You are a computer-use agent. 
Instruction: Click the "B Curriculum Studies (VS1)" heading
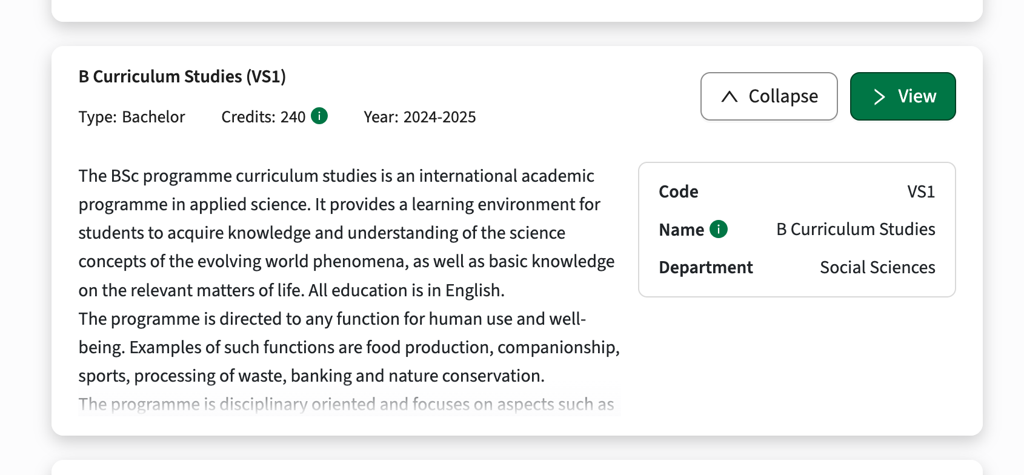point(182,76)
